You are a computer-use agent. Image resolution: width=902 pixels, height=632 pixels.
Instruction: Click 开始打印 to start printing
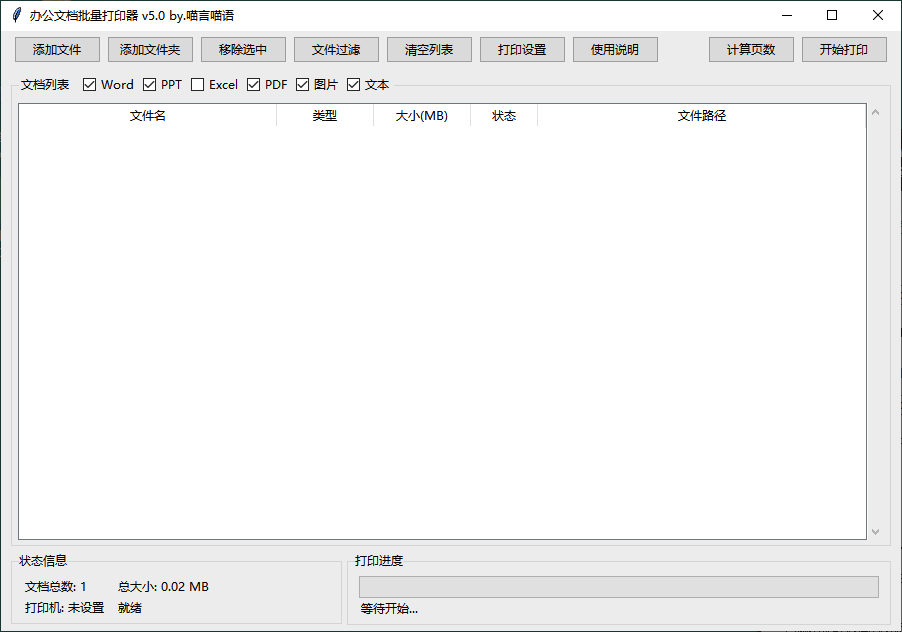click(844, 49)
